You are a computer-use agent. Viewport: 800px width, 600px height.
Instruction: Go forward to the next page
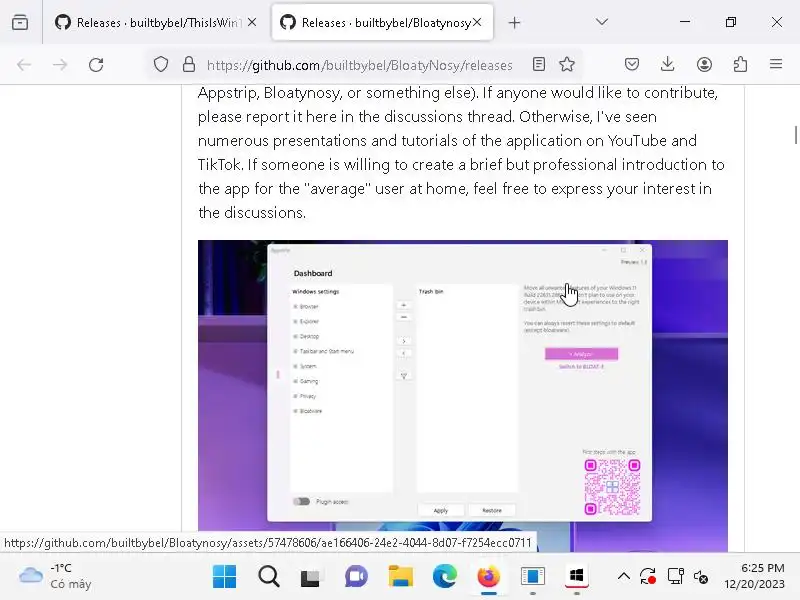point(60,65)
